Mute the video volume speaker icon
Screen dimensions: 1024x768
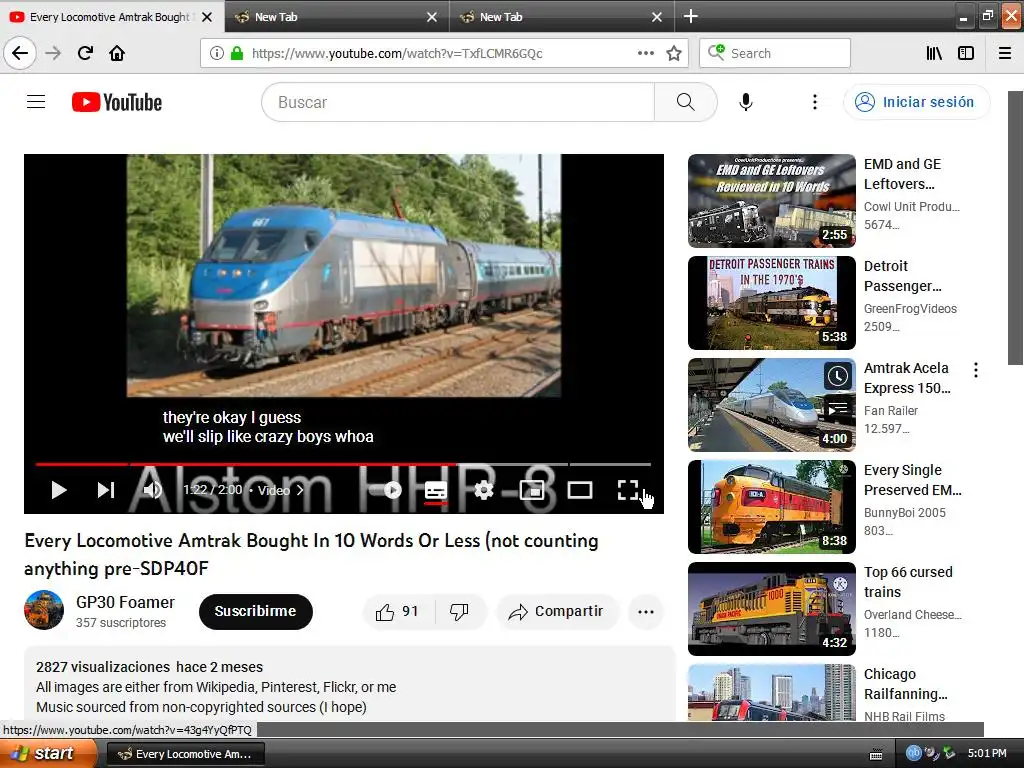[x=152, y=490]
